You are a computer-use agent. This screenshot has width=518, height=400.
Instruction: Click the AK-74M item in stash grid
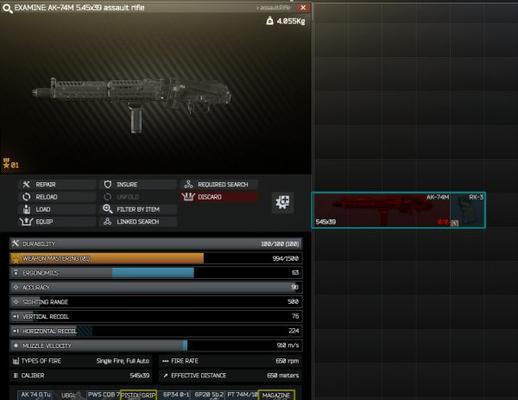381,210
